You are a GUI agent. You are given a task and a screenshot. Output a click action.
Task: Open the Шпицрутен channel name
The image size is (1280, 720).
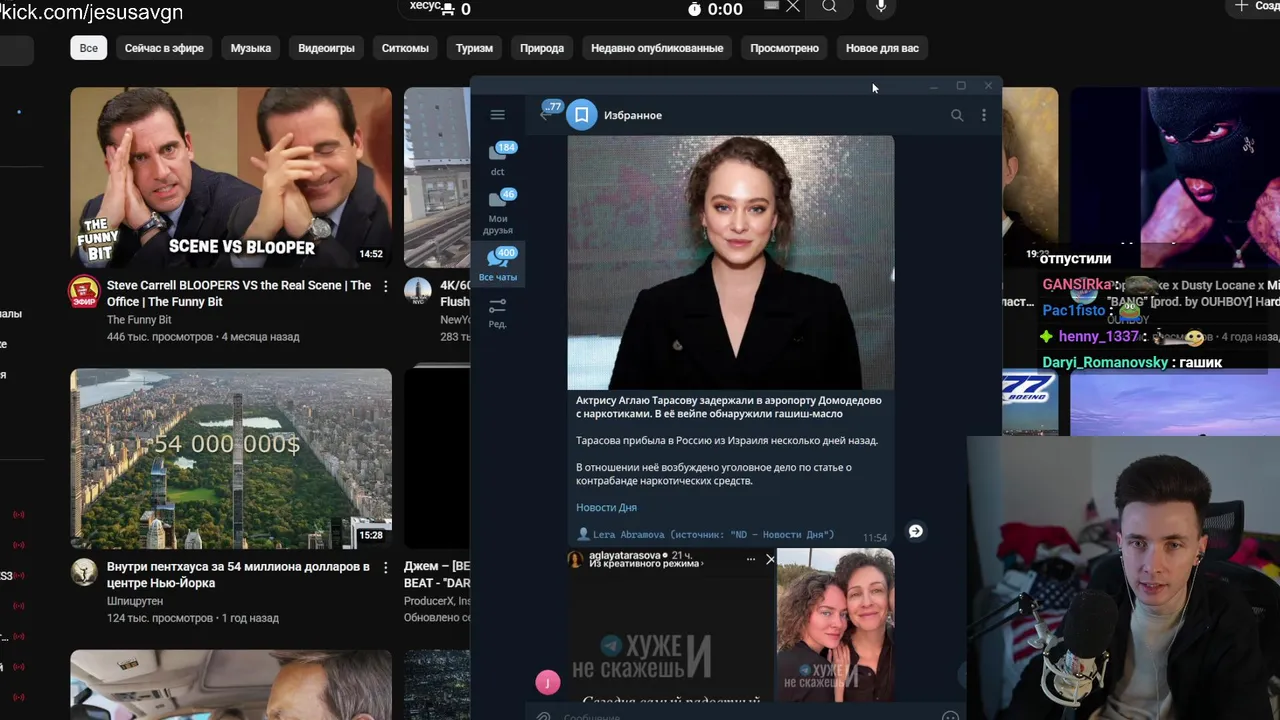coord(137,601)
